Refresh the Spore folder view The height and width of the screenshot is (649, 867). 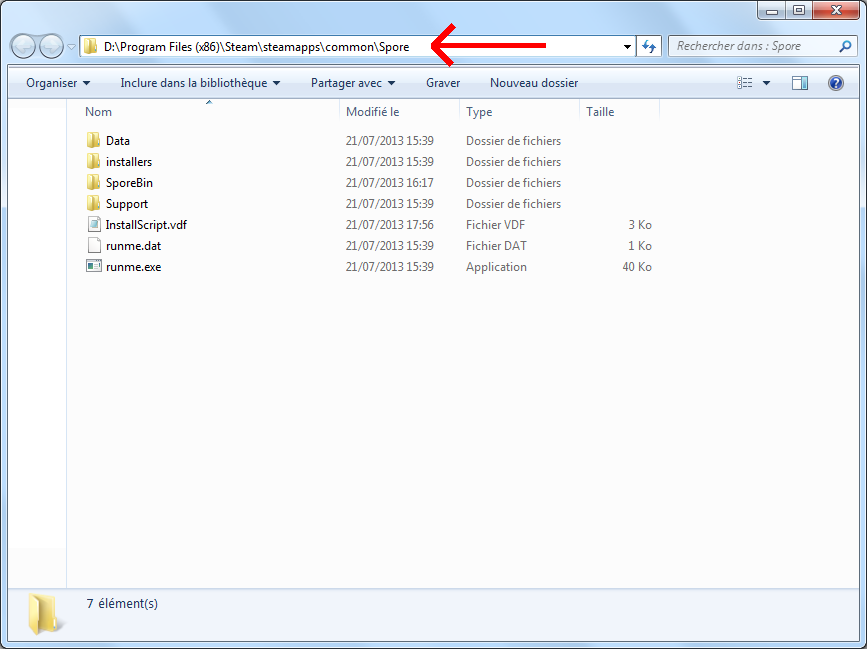pos(649,47)
